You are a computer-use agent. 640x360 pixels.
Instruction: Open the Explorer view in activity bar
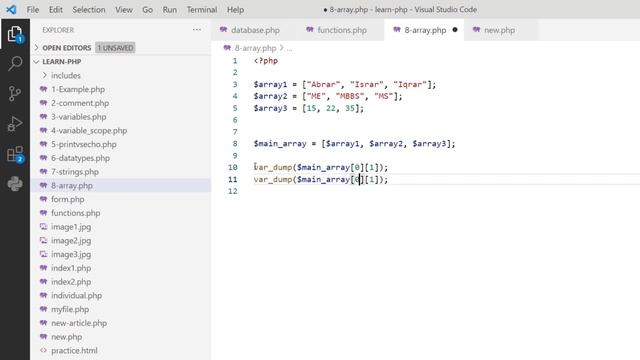(15, 34)
